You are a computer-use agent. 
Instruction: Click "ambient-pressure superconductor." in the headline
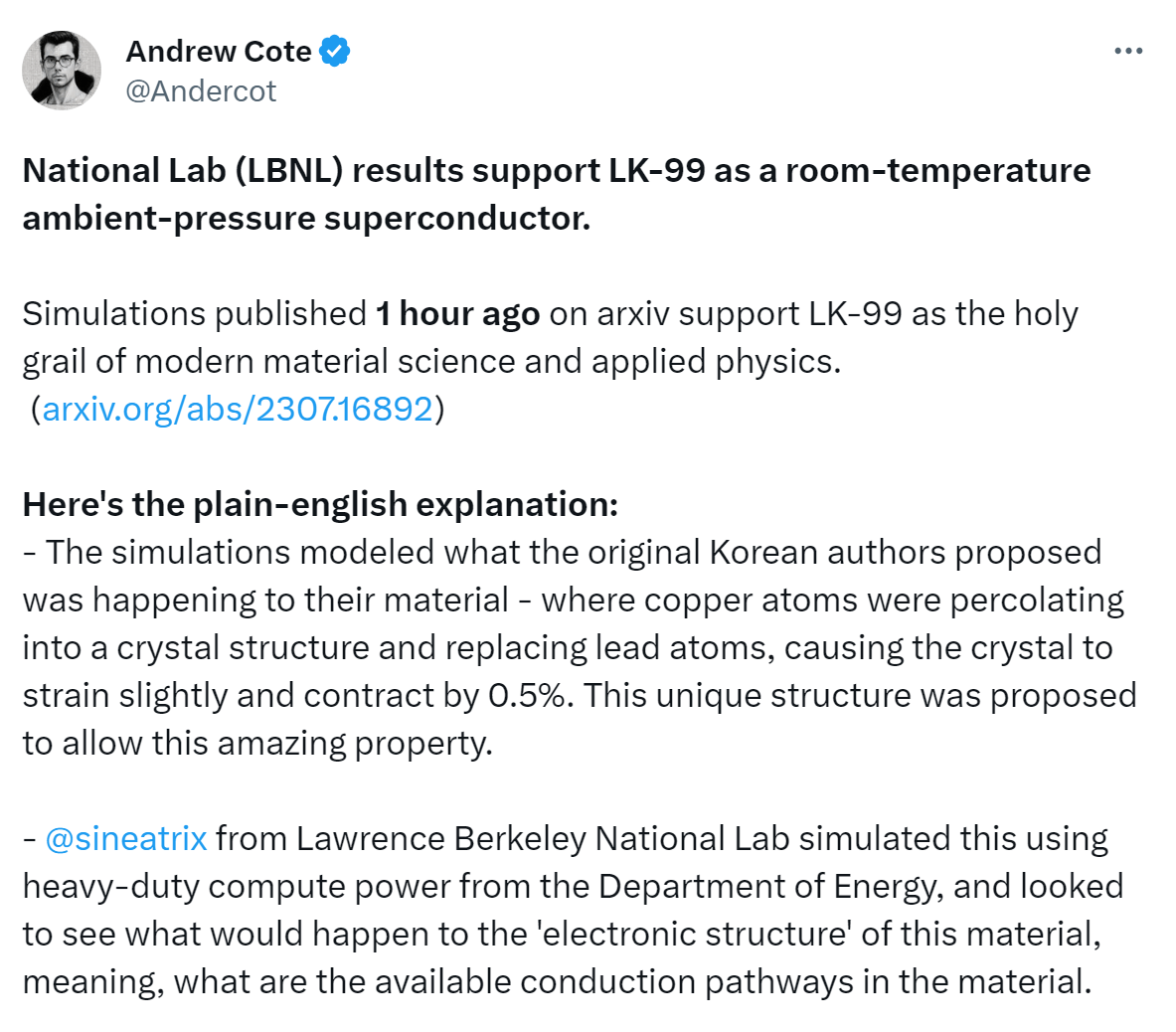(306, 219)
